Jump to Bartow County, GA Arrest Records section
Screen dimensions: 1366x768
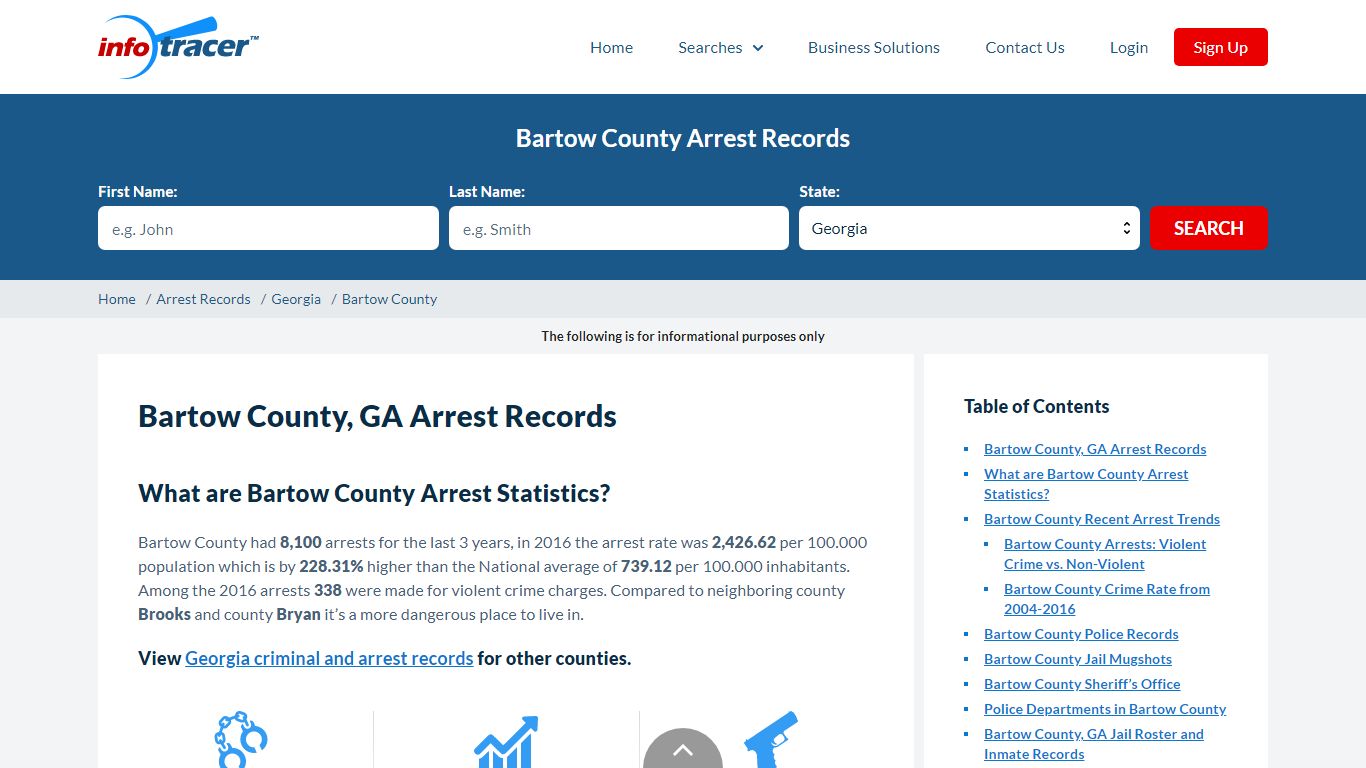point(1095,449)
